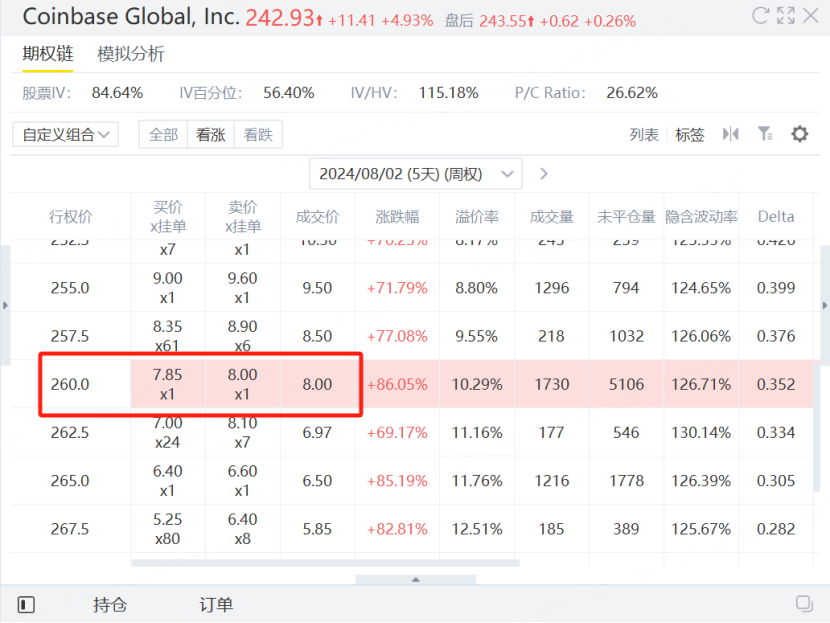Switch to 模拟分析 tab
The image size is (830, 623).
click(x=131, y=54)
